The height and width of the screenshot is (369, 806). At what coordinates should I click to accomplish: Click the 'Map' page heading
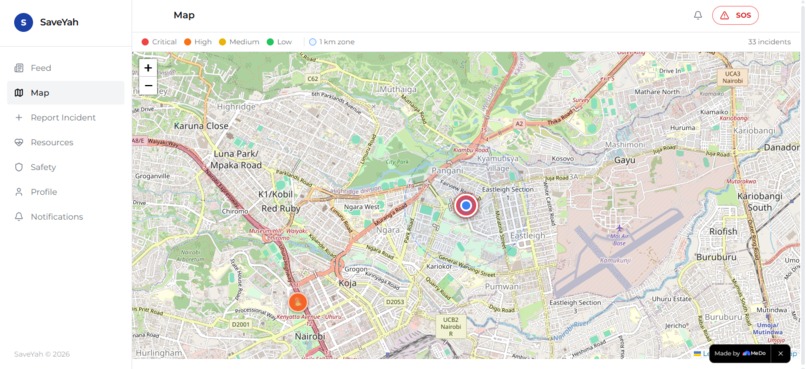(x=184, y=15)
